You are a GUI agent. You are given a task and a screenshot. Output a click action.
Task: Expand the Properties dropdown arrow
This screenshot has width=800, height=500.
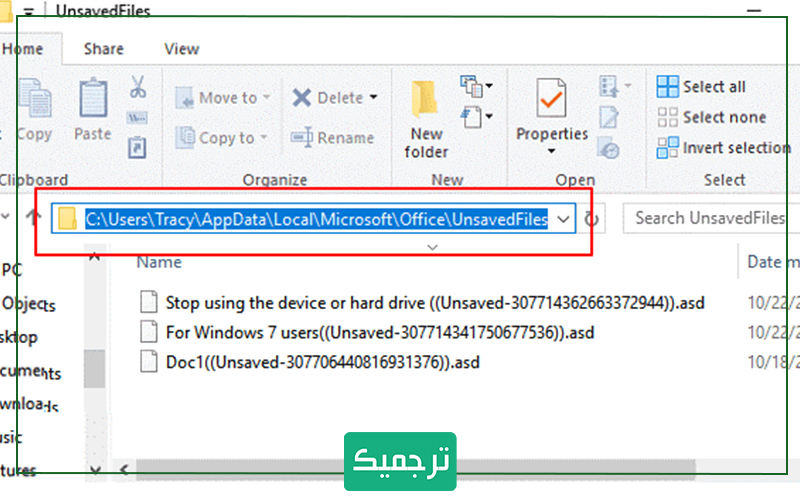(551, 151)
